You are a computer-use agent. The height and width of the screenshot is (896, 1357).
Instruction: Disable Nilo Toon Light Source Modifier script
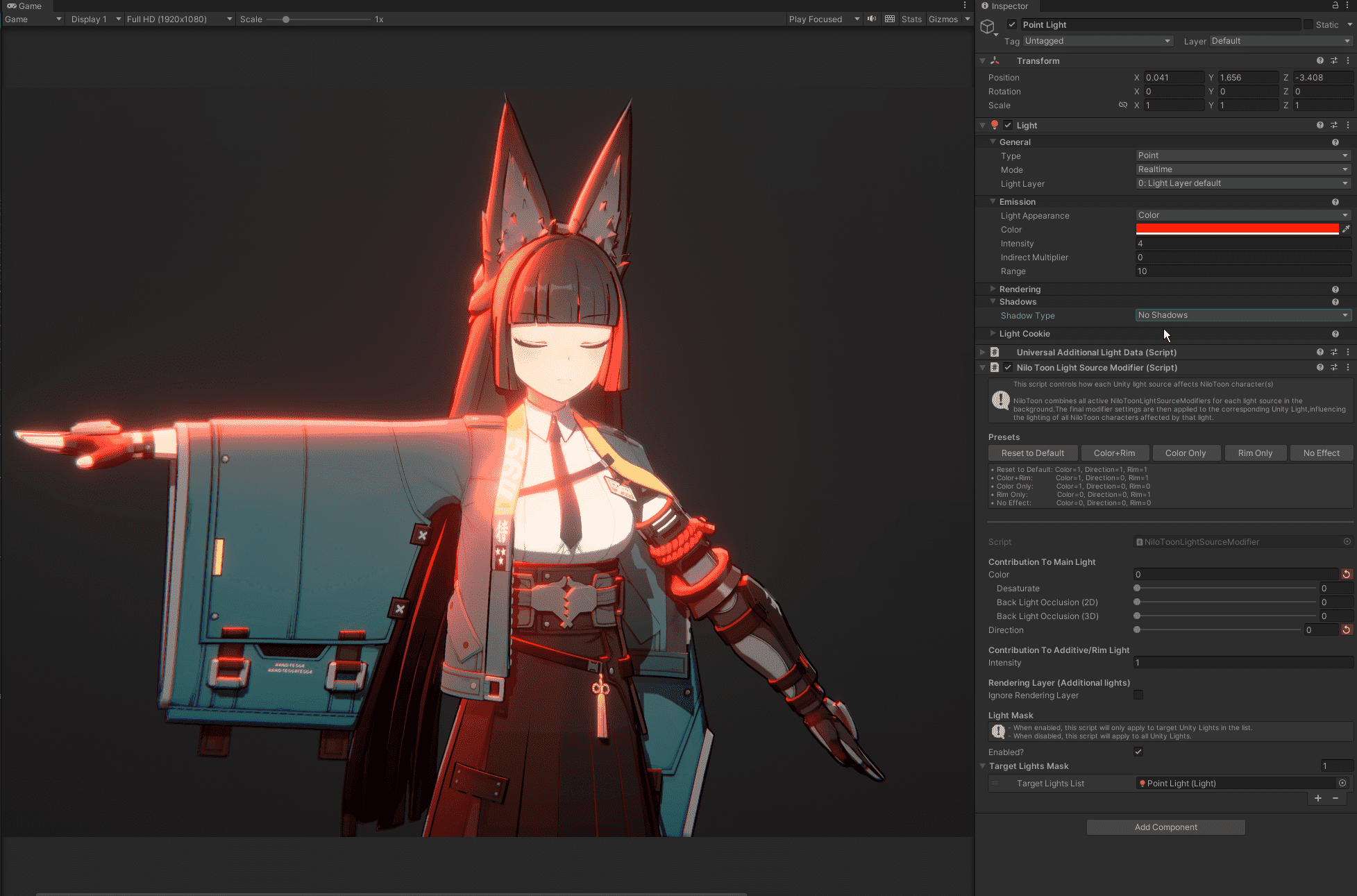(1008, 368)
